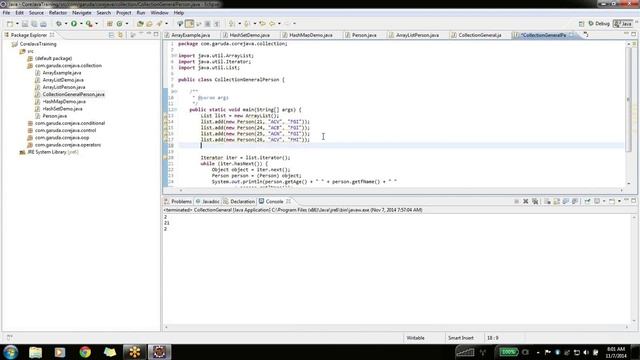
Task: Click the editor horizontal scrollbar
Action: tap(400, 190)
